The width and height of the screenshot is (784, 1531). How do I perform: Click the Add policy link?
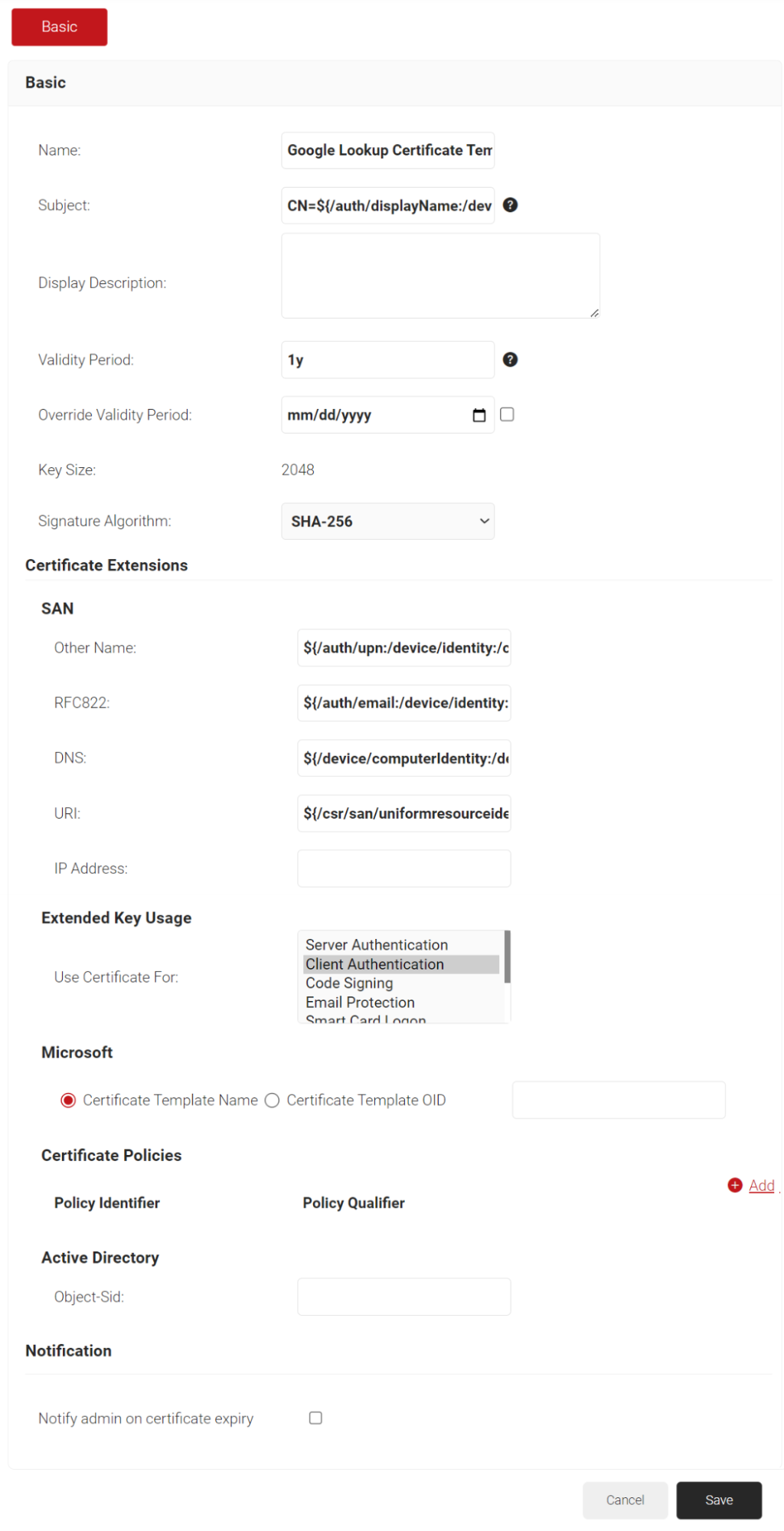click(x=761, y=1186)
